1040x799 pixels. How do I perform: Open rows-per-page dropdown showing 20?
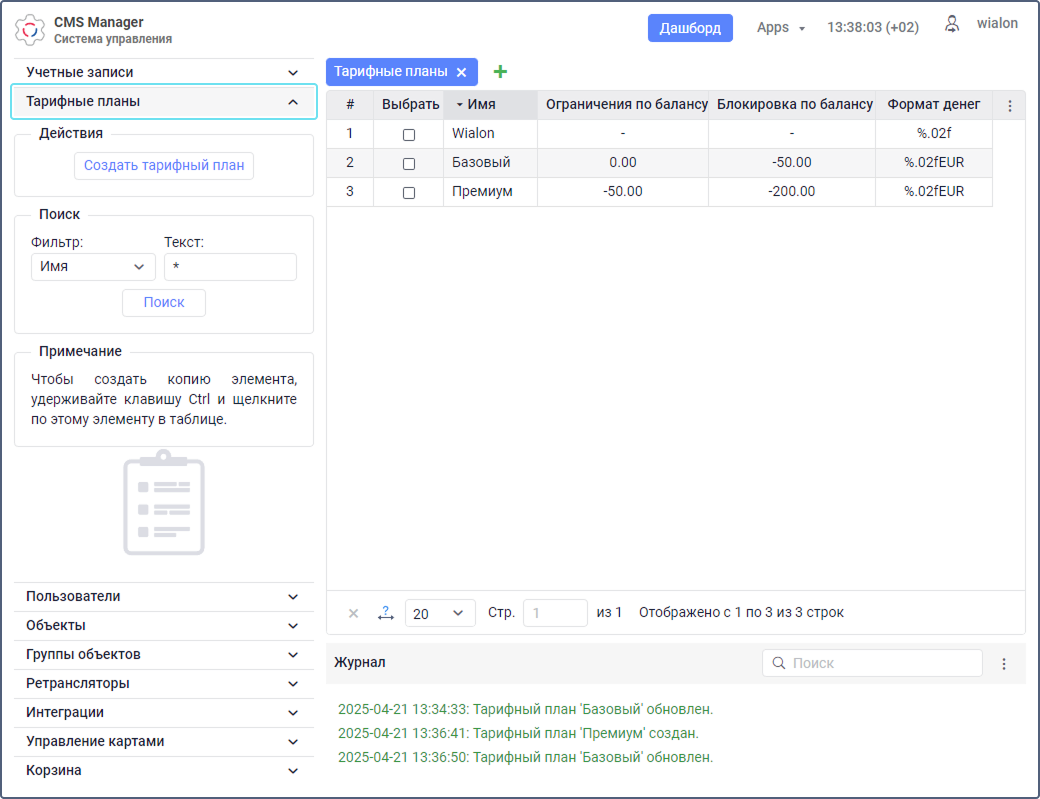pos(440,613)
